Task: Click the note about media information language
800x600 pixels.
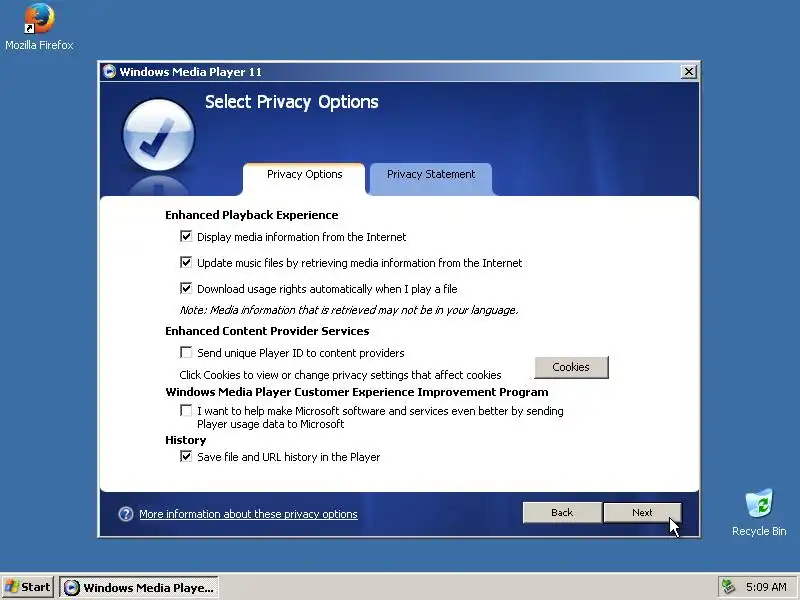Action: pos(348,310)
